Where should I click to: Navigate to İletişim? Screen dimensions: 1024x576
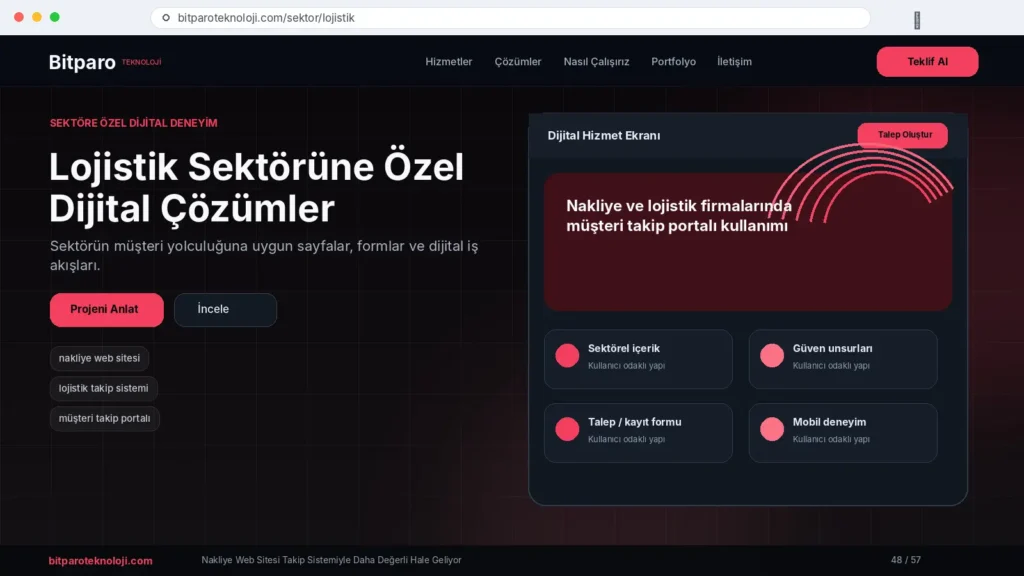[x=734, y=61]
